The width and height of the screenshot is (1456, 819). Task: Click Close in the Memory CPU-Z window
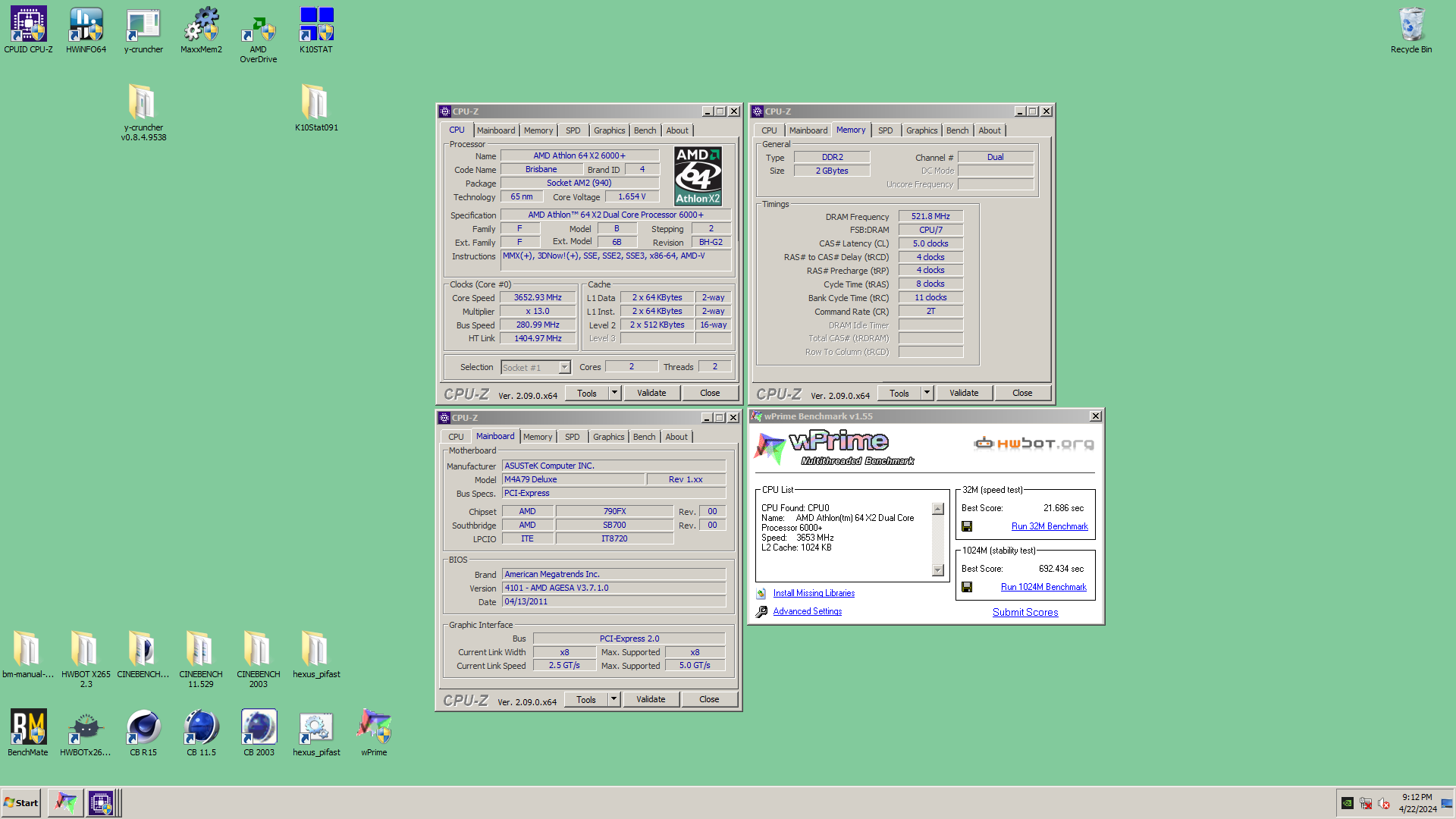coord(1022,393)
